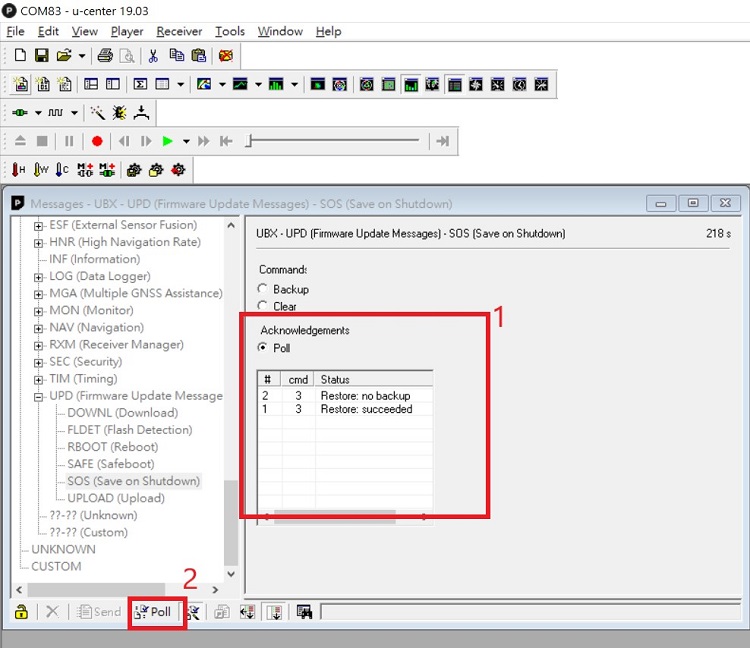750x648 pixels.
Task: Click the green connection plug icon
Action: click(x=20, y=113)
